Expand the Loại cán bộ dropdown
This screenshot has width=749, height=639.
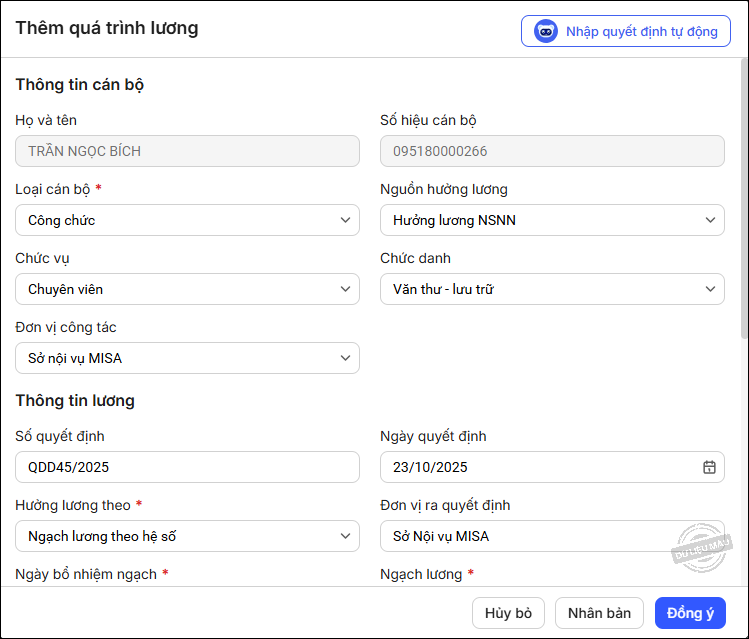pyautogui.click(x=187, y=220)
